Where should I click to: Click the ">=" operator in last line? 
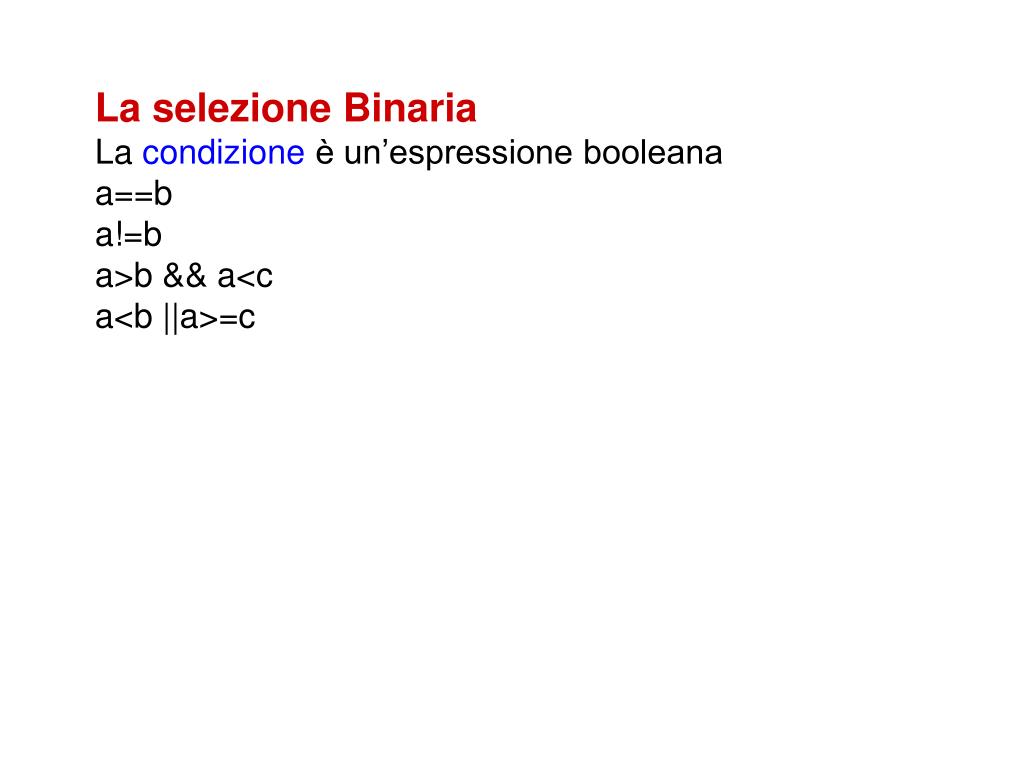point(218,319)
